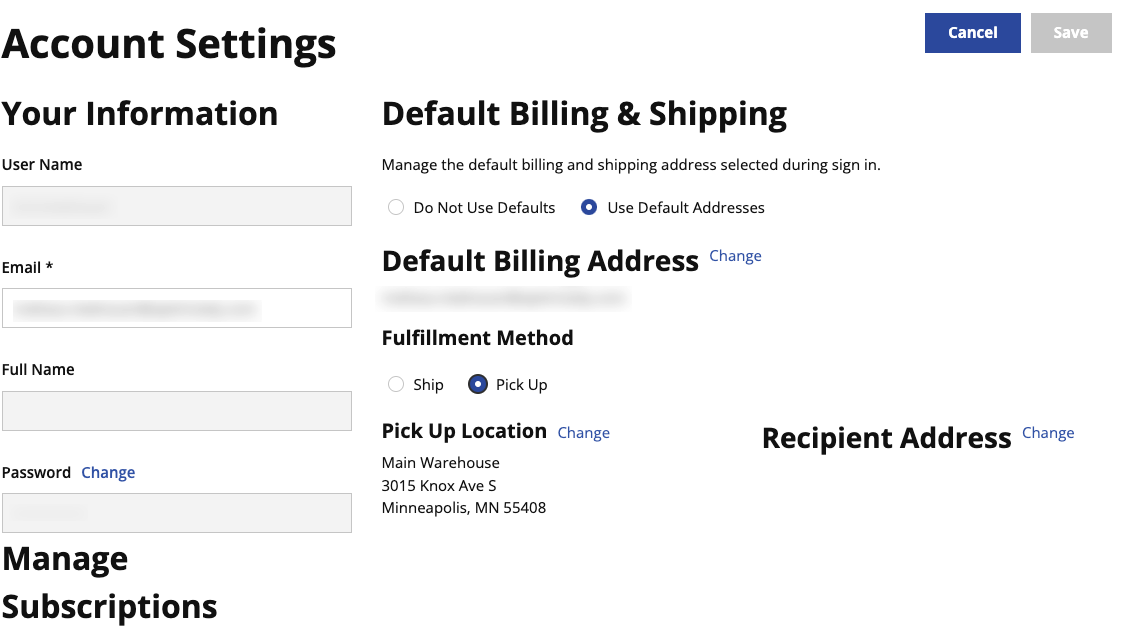Click the Password field
The image size is (1132, 636).
pos(176,513)
